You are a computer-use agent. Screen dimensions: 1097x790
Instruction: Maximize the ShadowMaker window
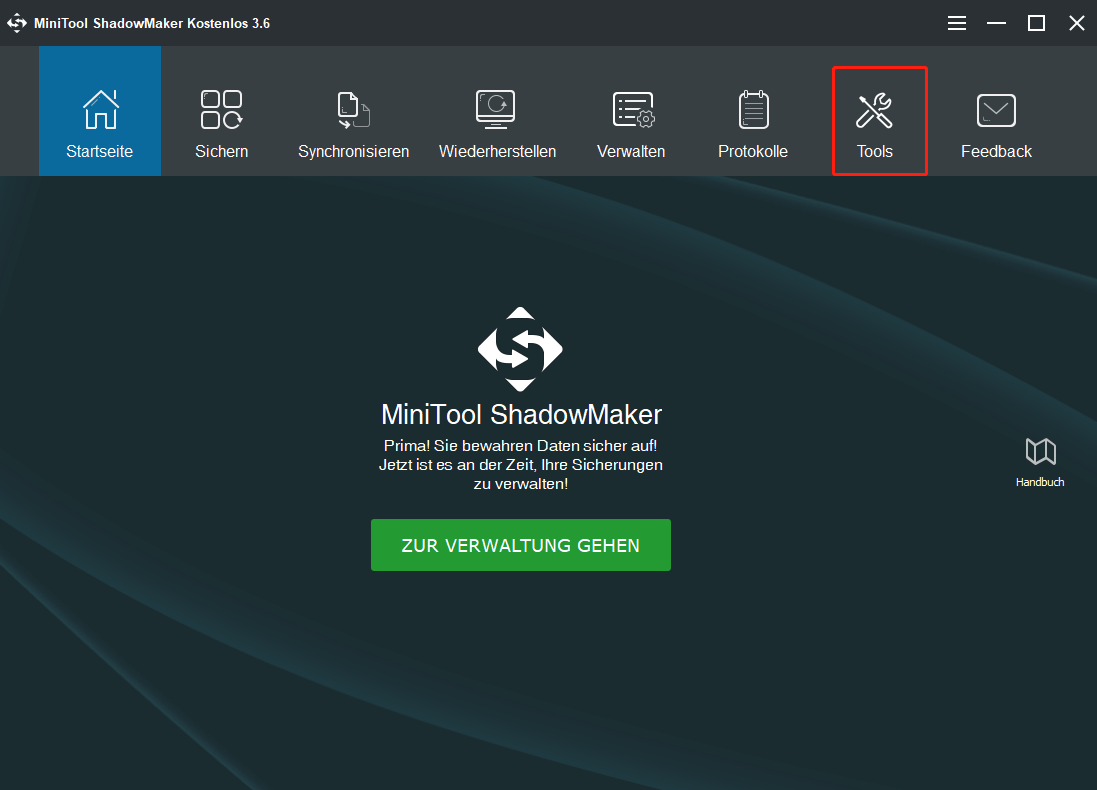1036,23
